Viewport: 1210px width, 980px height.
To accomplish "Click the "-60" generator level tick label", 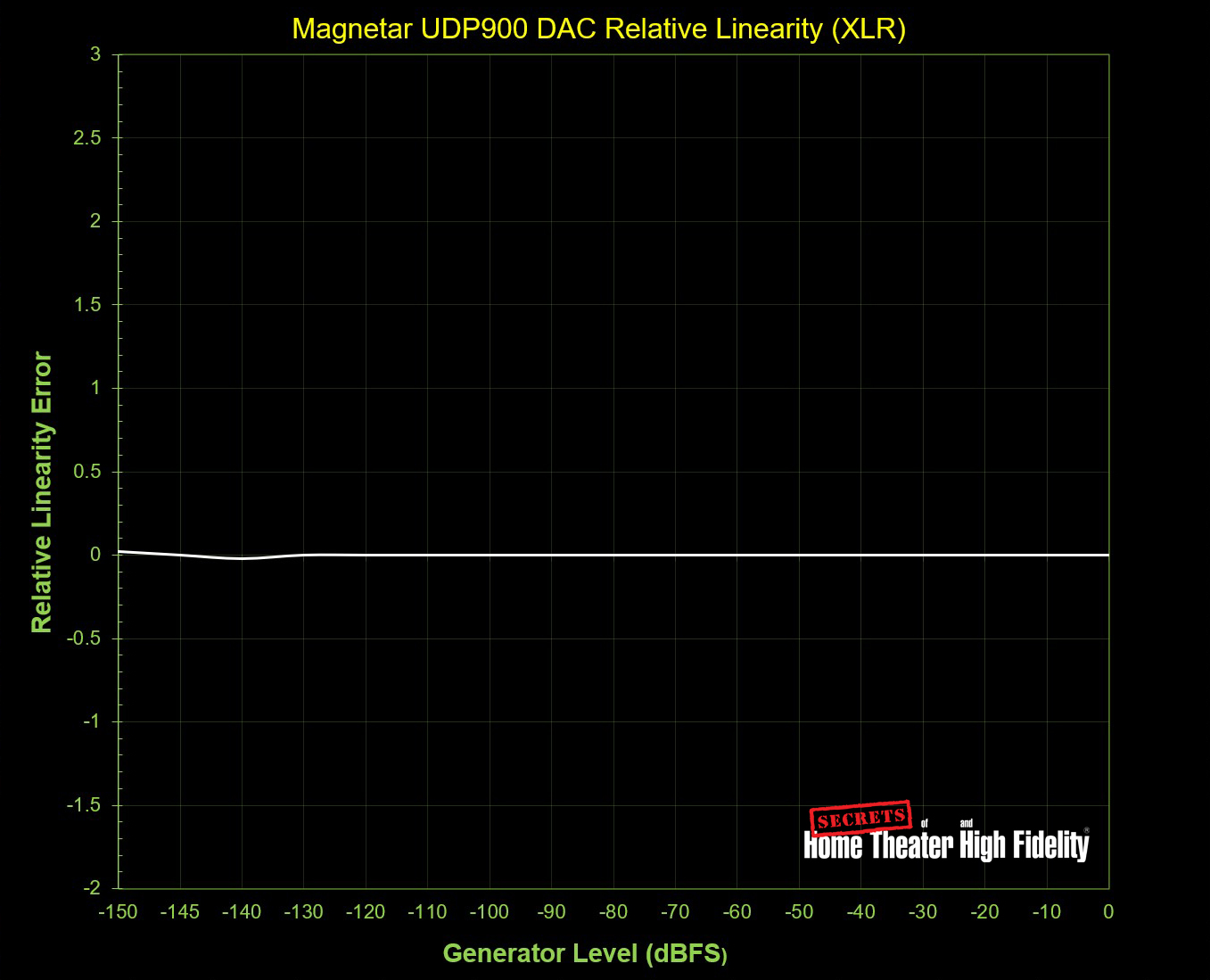I will click(x=737, y=912).
